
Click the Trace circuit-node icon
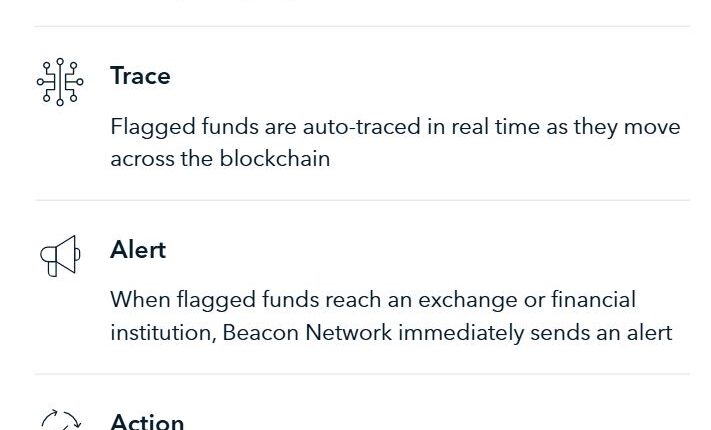pos(59,82)
